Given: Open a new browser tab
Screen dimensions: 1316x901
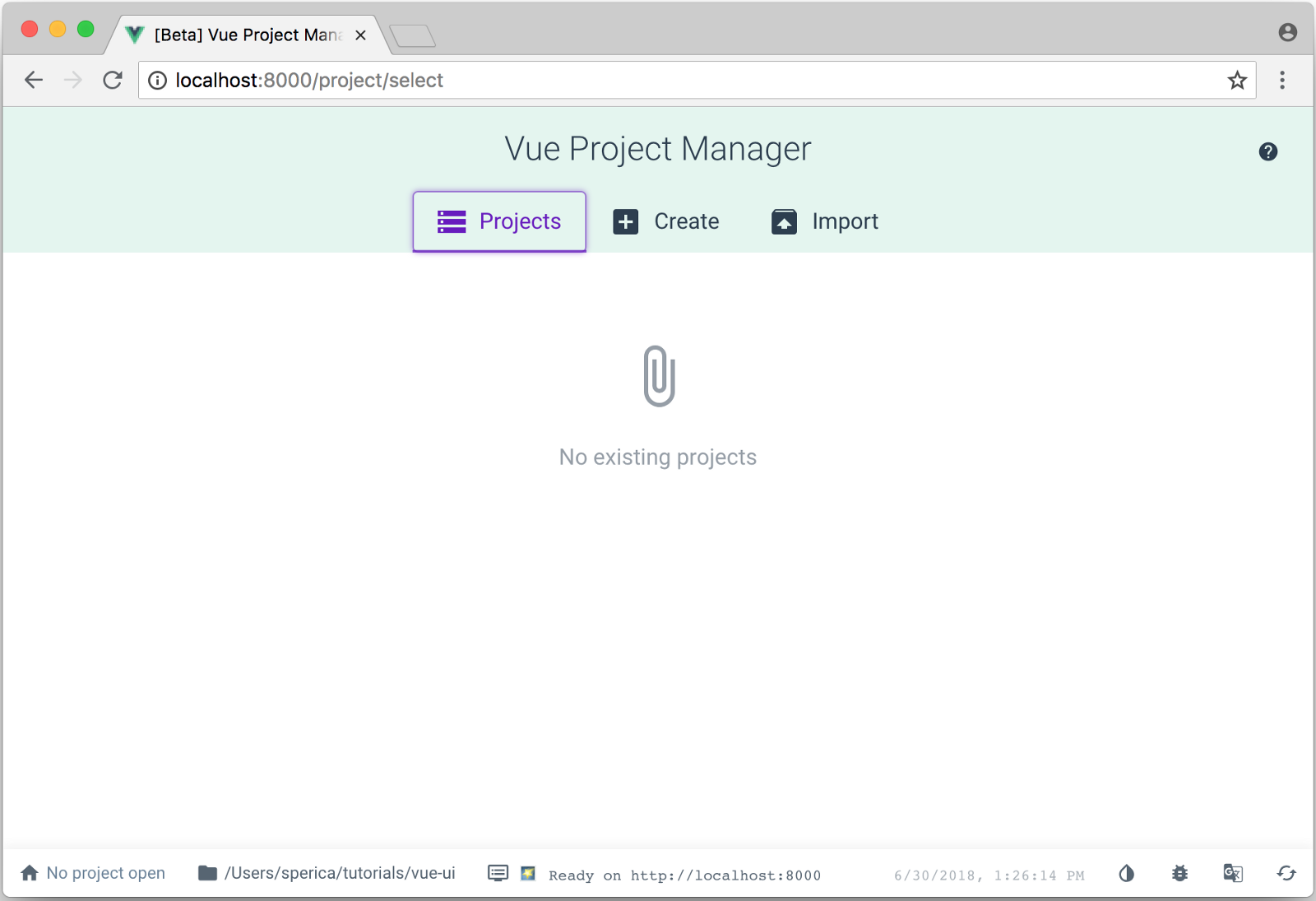Looking at the screenshot, I should pyautogui.click(x=412, y=36).
